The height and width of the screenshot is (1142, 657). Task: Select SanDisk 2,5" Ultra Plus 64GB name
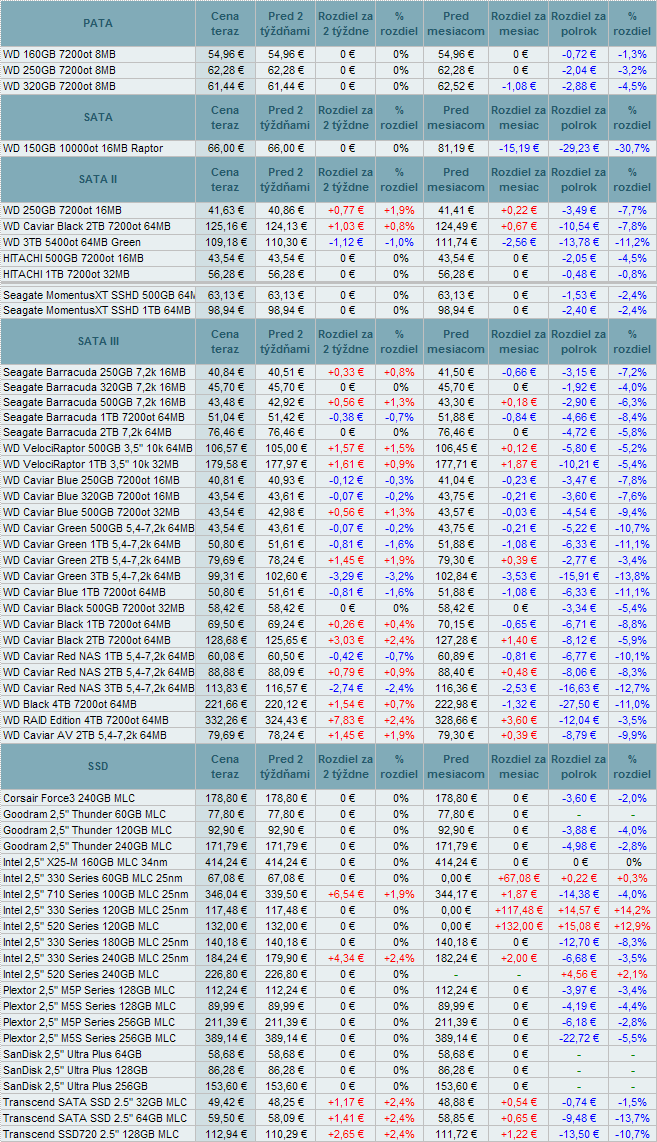(x=72, y=1054)
